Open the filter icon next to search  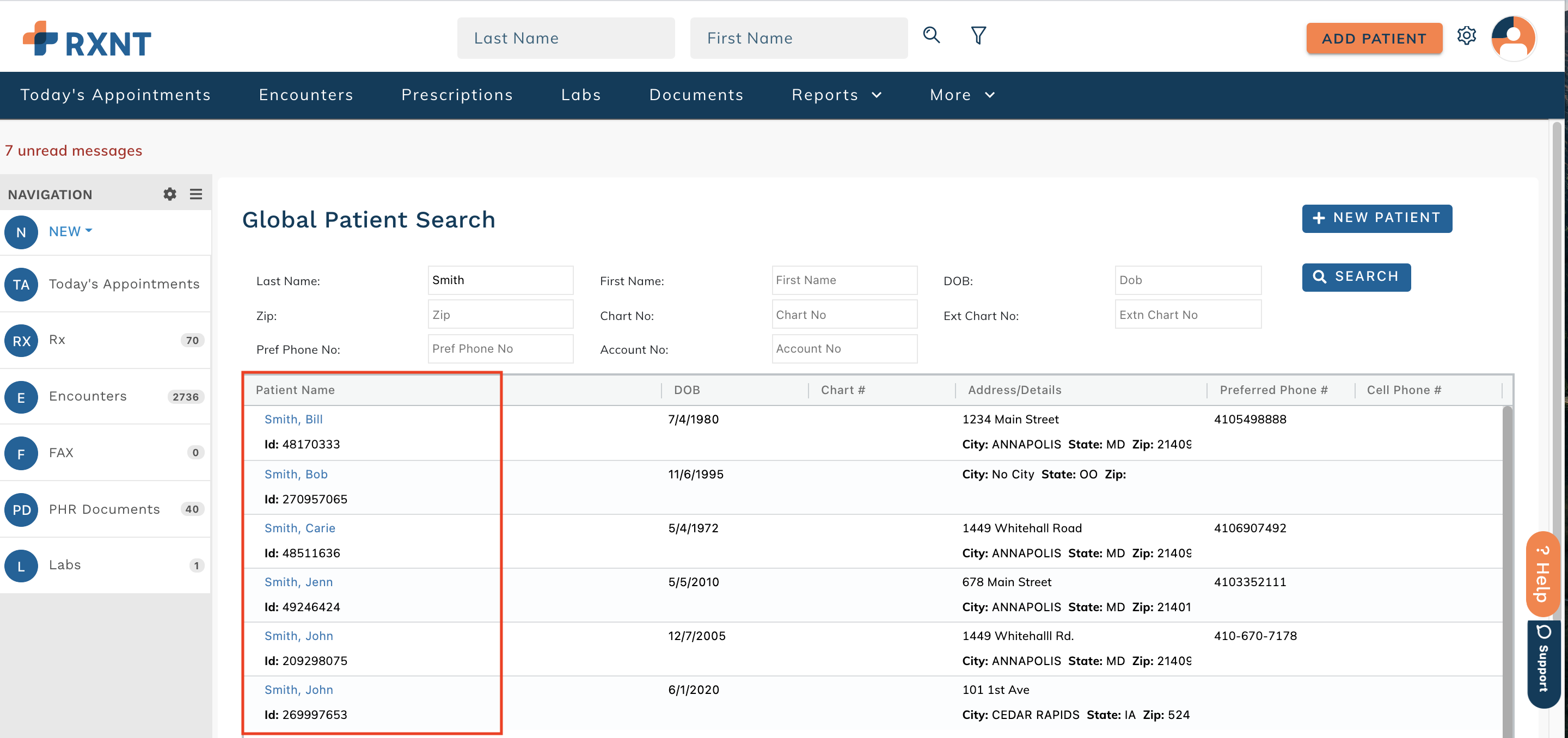click(x=978, y=36)
